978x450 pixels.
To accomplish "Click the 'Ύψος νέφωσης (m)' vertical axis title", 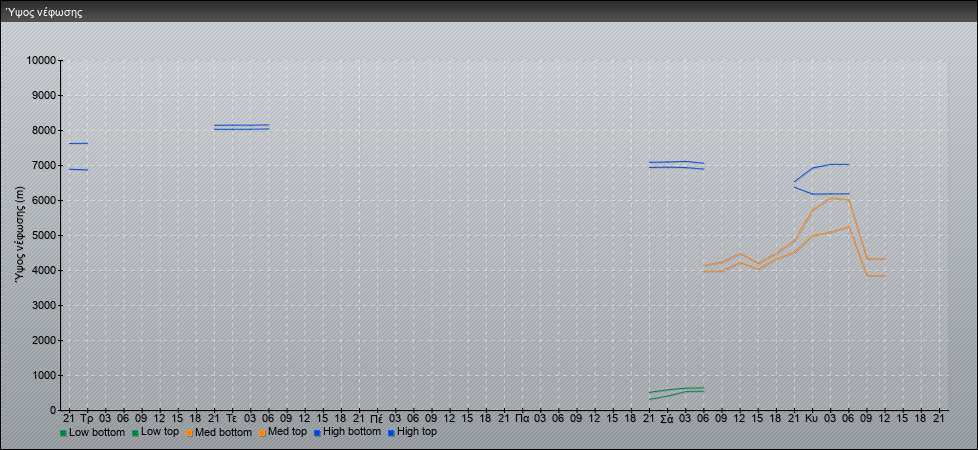I will 20,235.
